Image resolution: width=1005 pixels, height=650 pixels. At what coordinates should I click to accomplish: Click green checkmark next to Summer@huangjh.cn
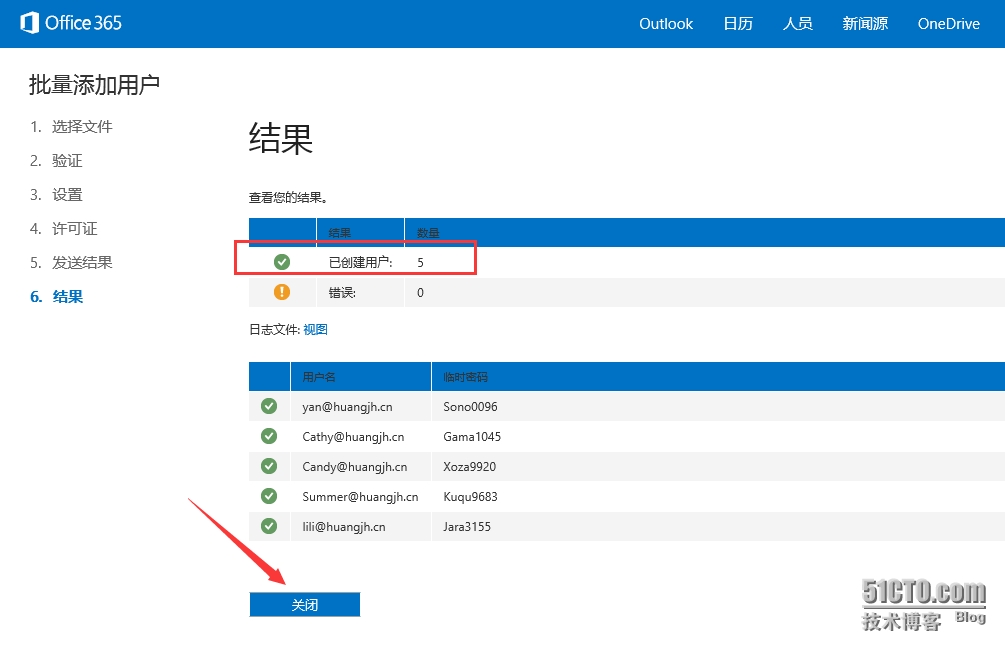269,496
